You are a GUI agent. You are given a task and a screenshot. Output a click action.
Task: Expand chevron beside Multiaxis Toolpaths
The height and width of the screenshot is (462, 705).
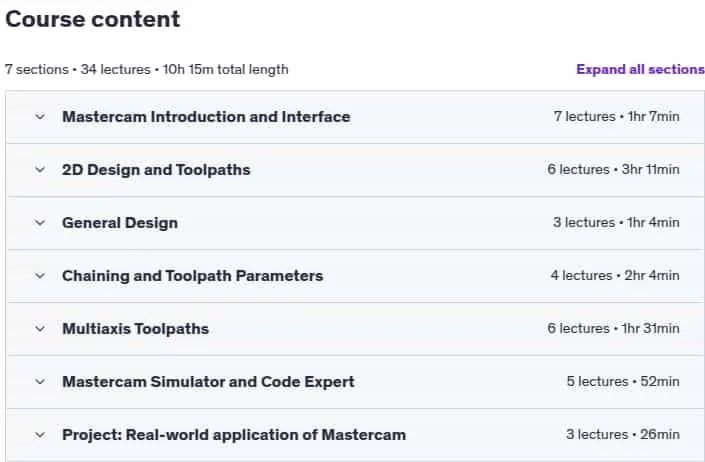[x=40, y=329]
